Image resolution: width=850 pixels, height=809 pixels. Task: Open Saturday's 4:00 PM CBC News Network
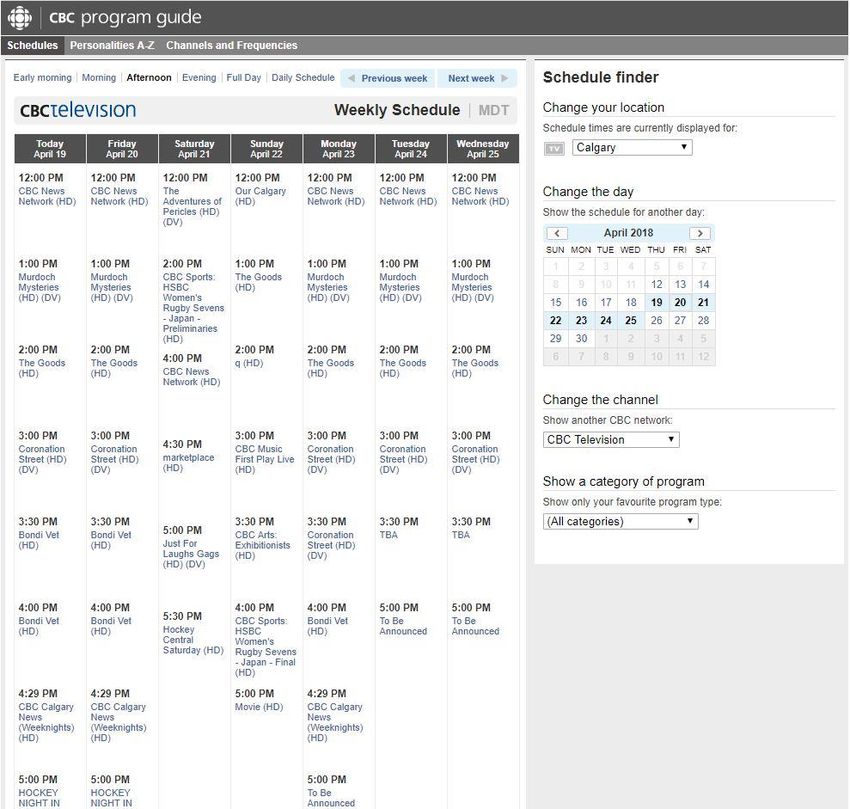point(191,377)
